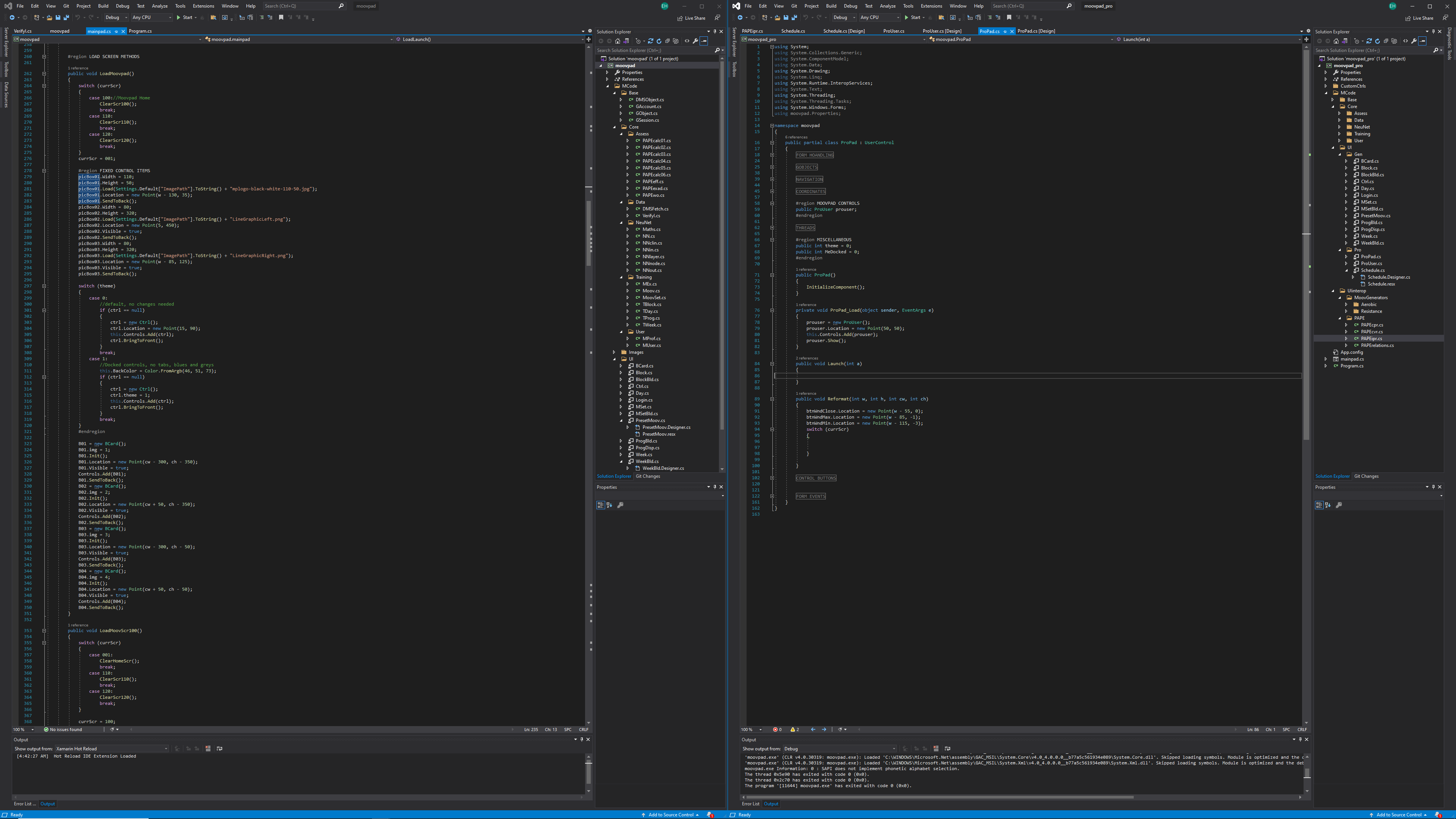
Task: Switch to Program.cs tab in left editor
Action: [140, 31]
